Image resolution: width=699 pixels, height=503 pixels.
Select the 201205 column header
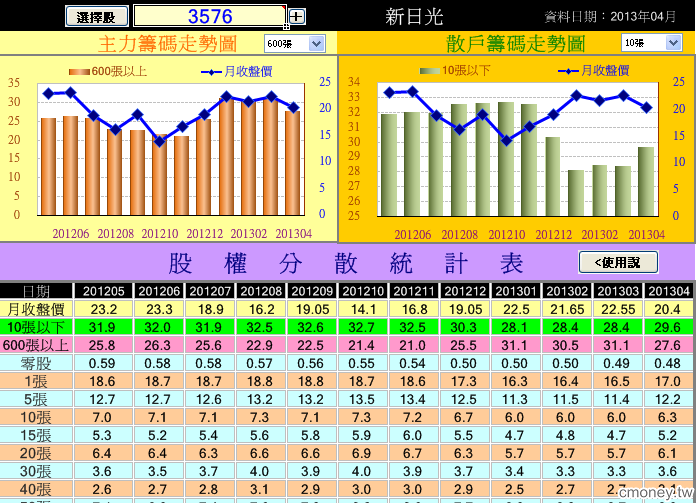point(103,291)
